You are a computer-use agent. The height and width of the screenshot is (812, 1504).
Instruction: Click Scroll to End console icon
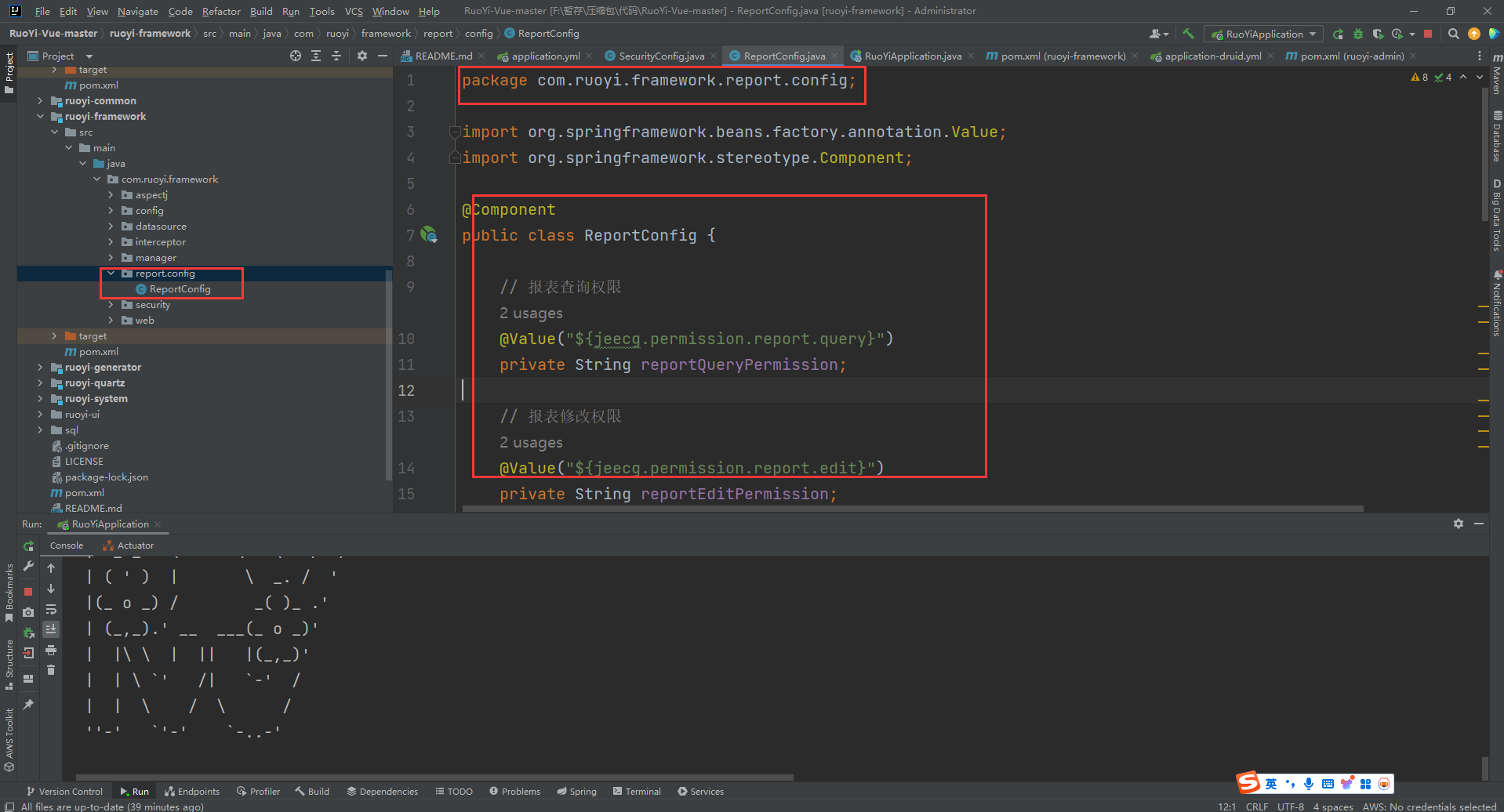point(51,629)
